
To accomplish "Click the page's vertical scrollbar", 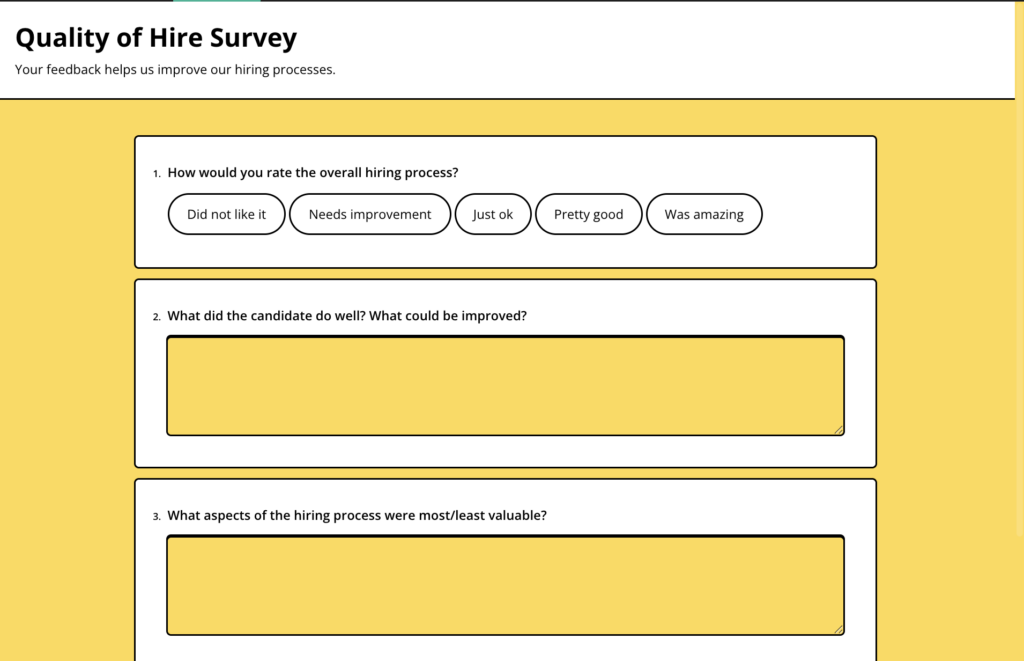I will pyautogui.click(x=1019, y=300).
